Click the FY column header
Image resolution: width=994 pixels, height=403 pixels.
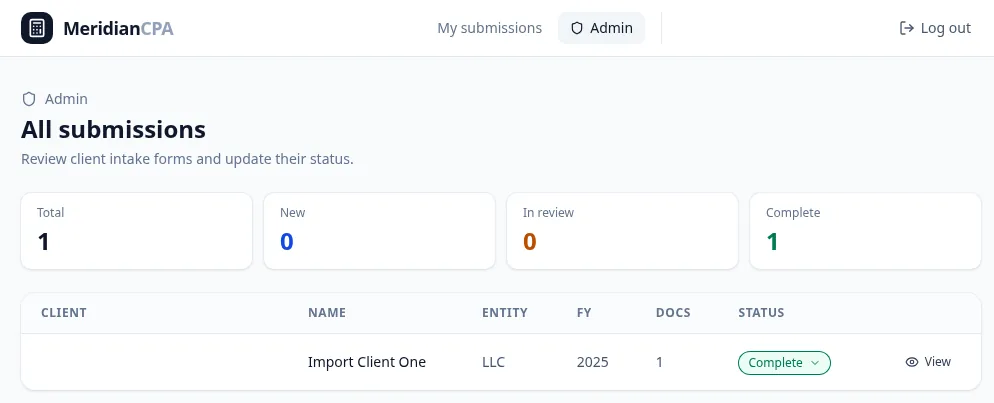tap(584, 312)
